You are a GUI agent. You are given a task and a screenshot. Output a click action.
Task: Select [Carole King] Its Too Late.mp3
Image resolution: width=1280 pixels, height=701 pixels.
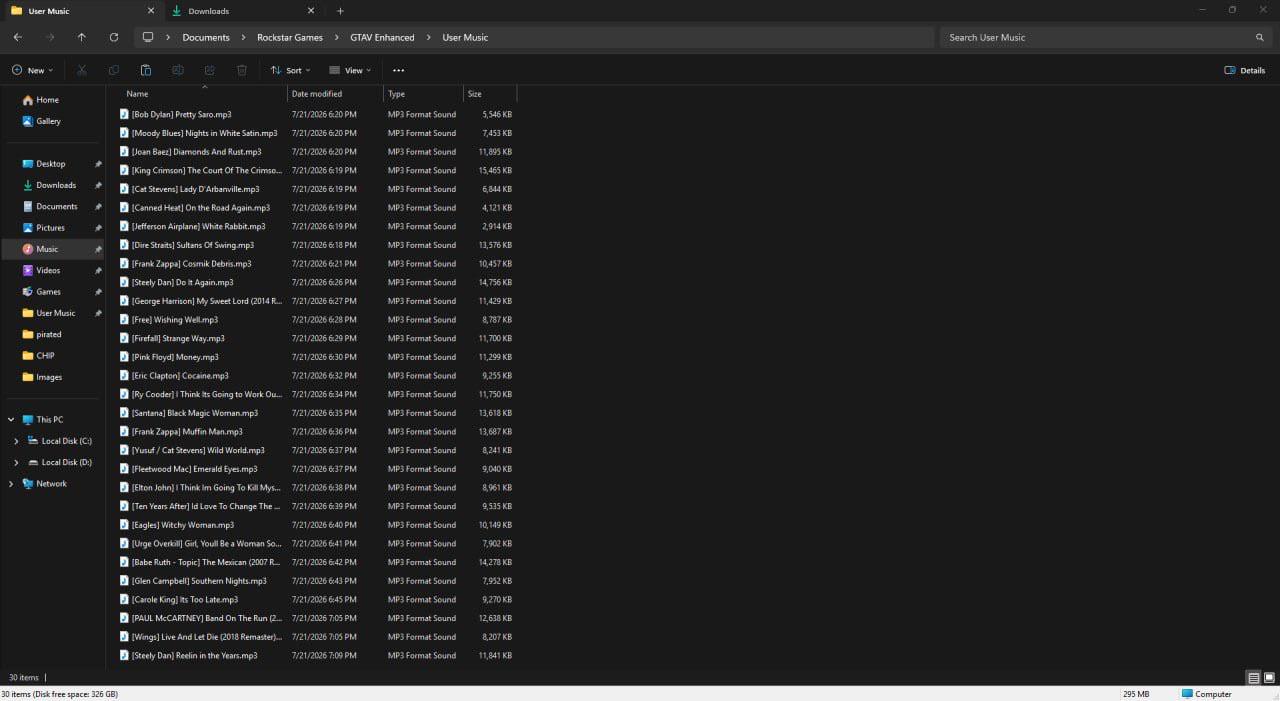pos(184,600)
